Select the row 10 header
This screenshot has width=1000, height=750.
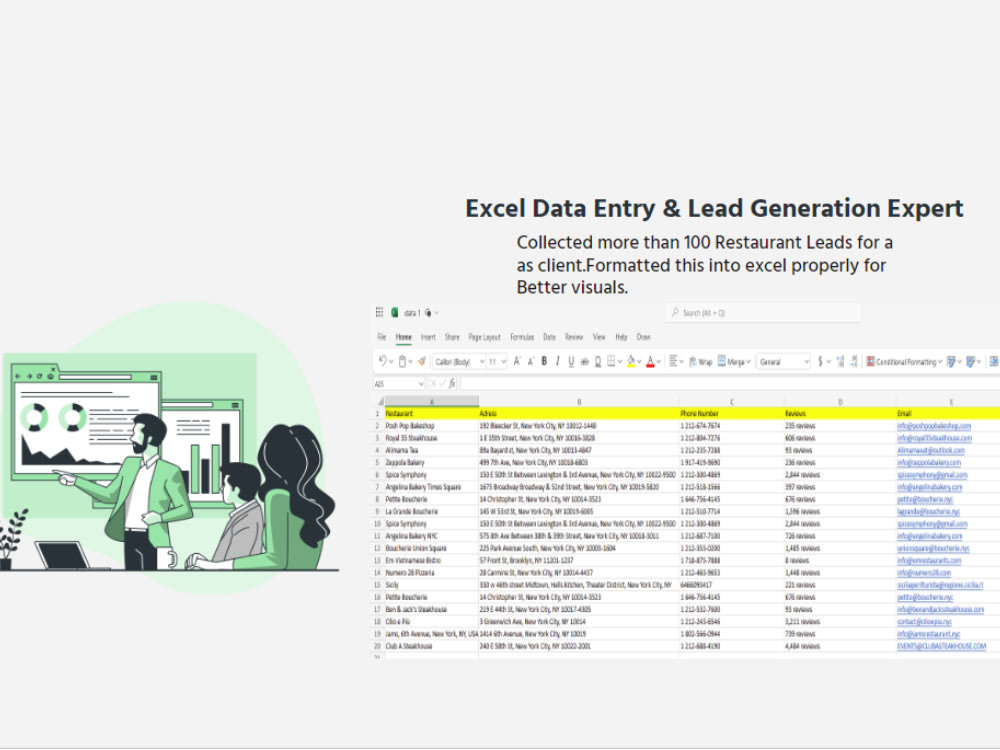[378, 524]
